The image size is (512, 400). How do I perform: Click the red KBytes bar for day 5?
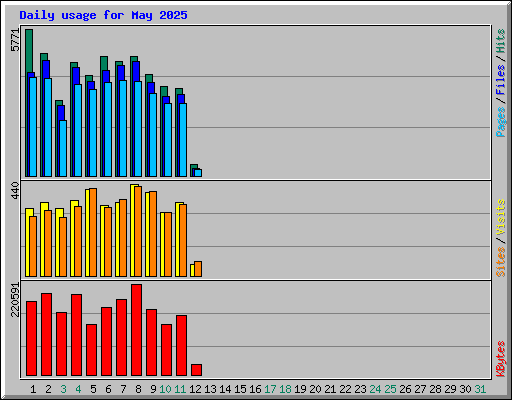pyautogui.click(x=91, y=350)
